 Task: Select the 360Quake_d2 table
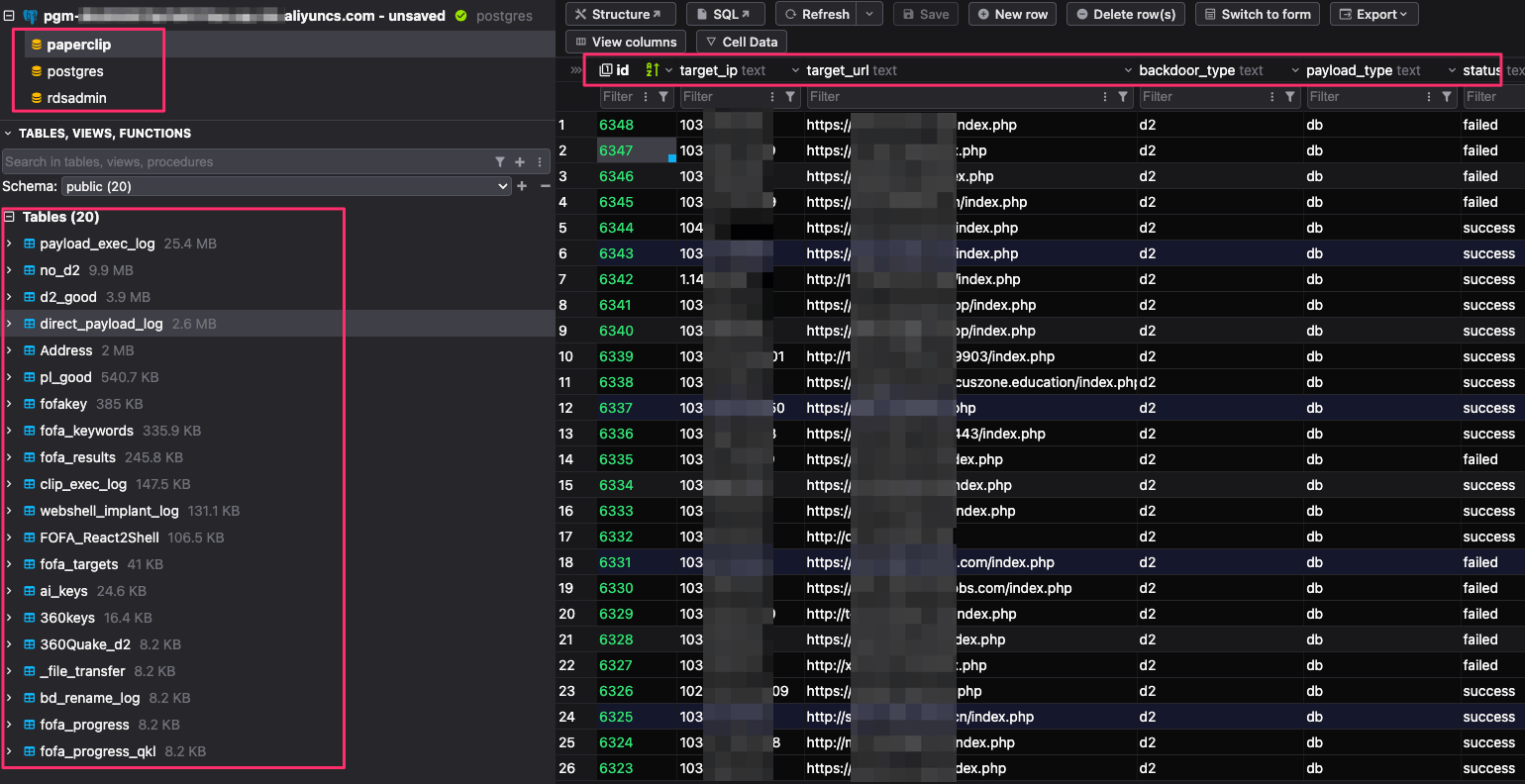[85, 644]
